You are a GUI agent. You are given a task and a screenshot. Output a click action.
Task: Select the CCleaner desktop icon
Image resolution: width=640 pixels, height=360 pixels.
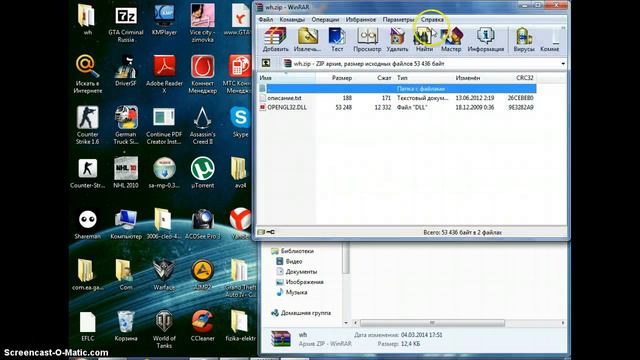202,326
